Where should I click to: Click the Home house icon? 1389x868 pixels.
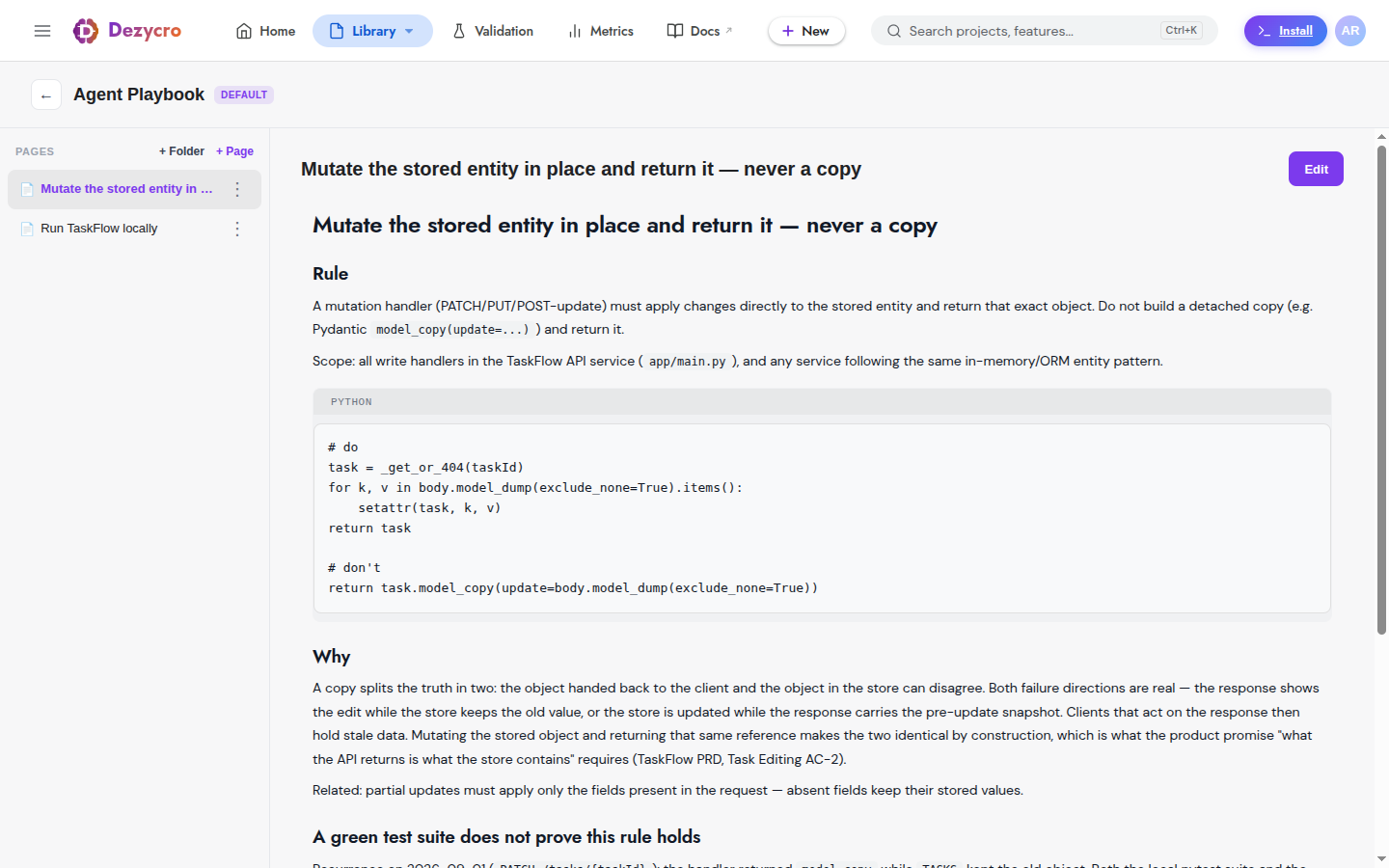pos(244,31)
